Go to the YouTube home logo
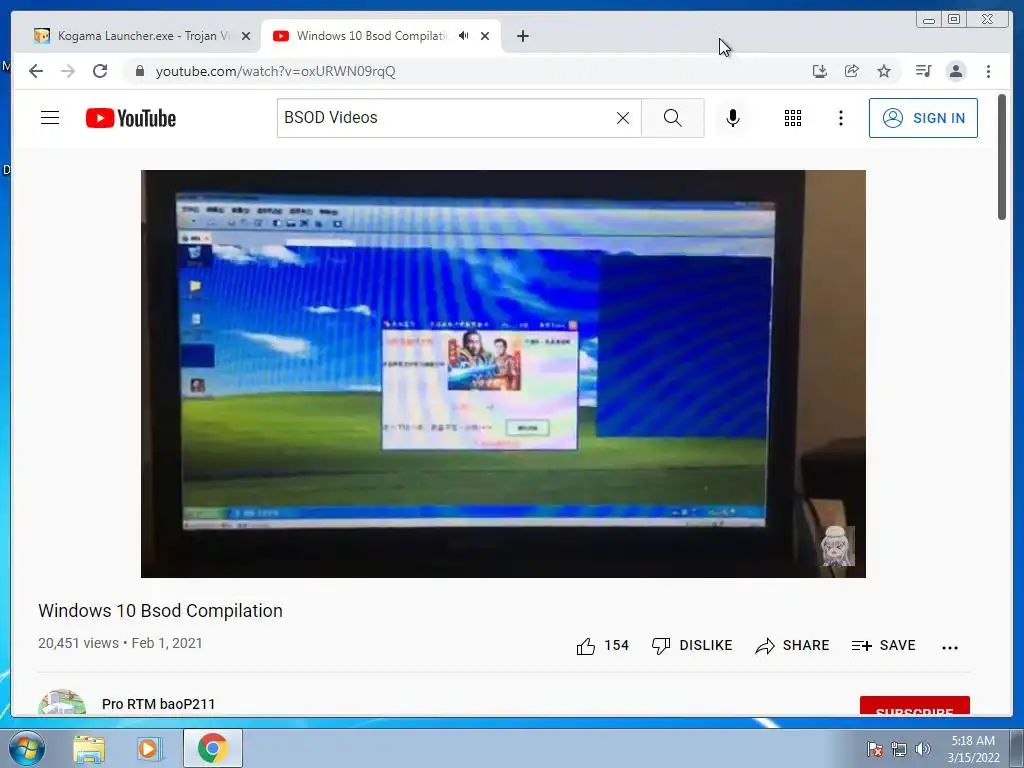Screen dimensions: 1024x768 coord(131,118)
